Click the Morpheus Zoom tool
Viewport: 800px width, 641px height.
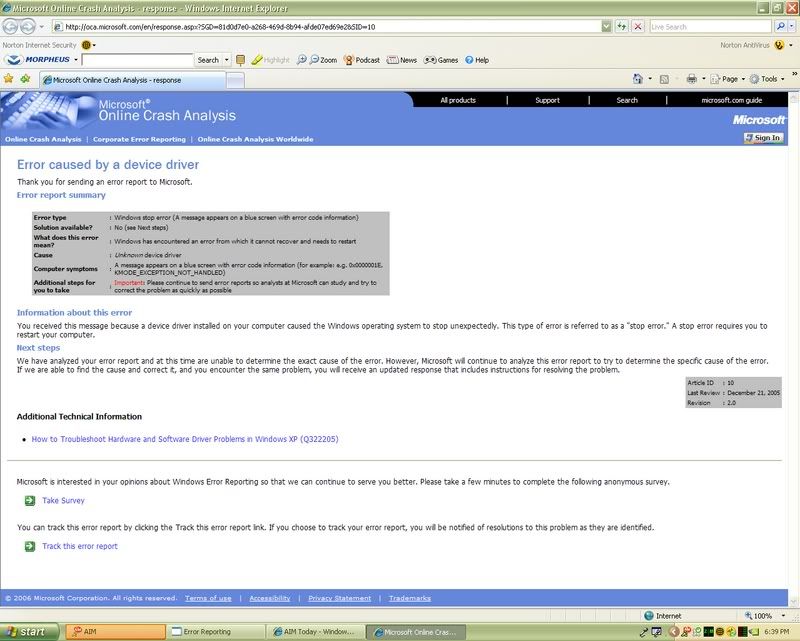click(321, 60)
